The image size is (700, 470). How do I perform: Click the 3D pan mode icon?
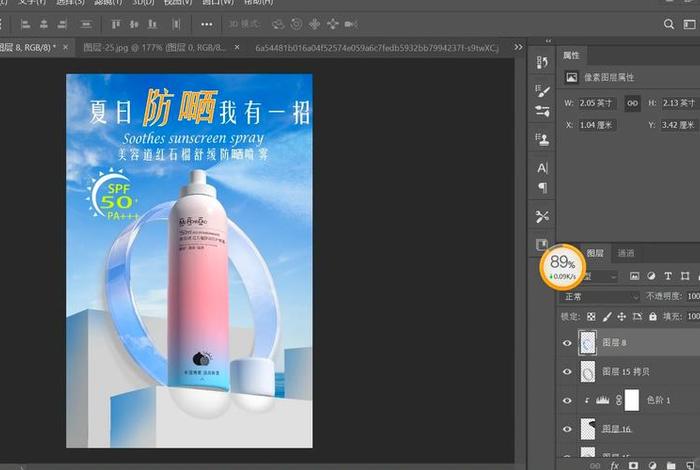(314, 24)
